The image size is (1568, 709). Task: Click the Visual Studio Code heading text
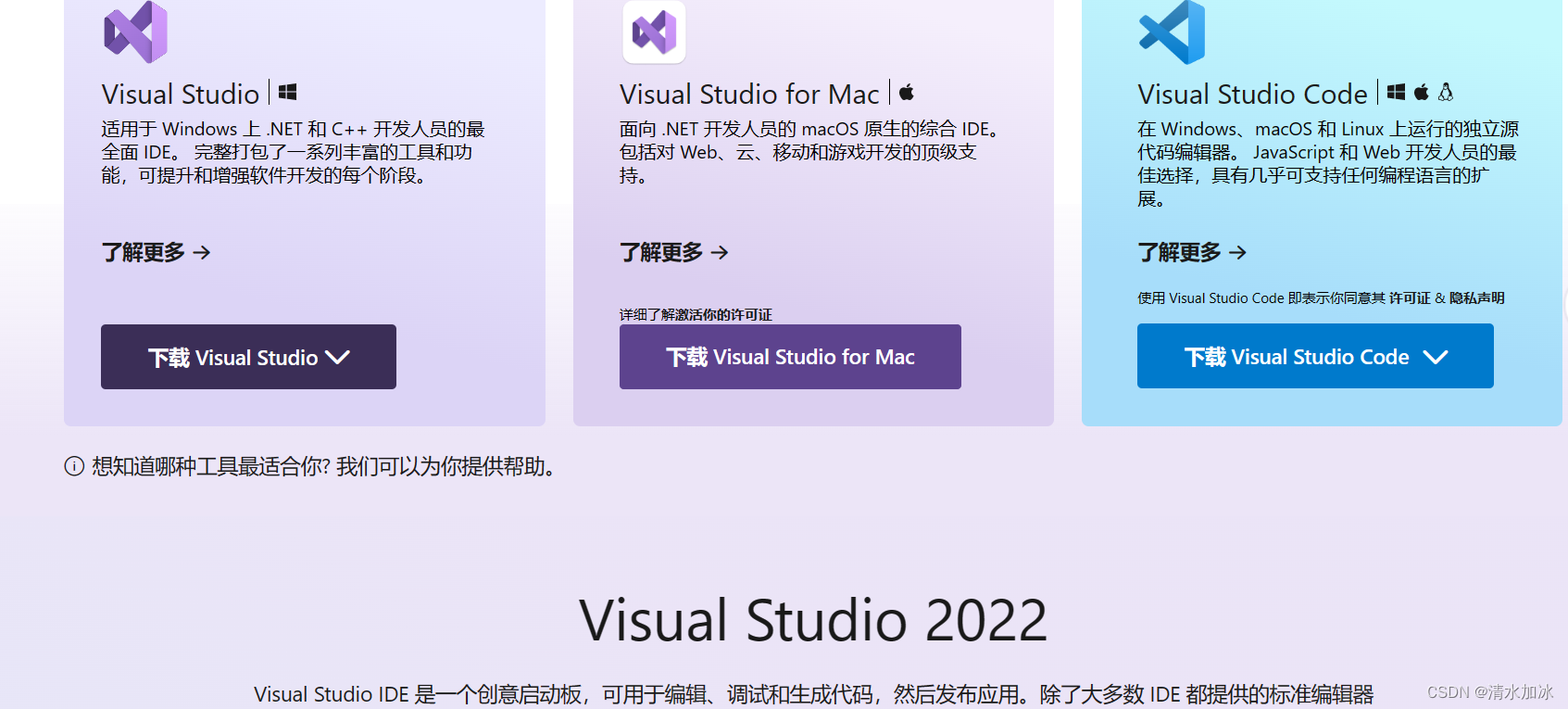(1252, 94)
